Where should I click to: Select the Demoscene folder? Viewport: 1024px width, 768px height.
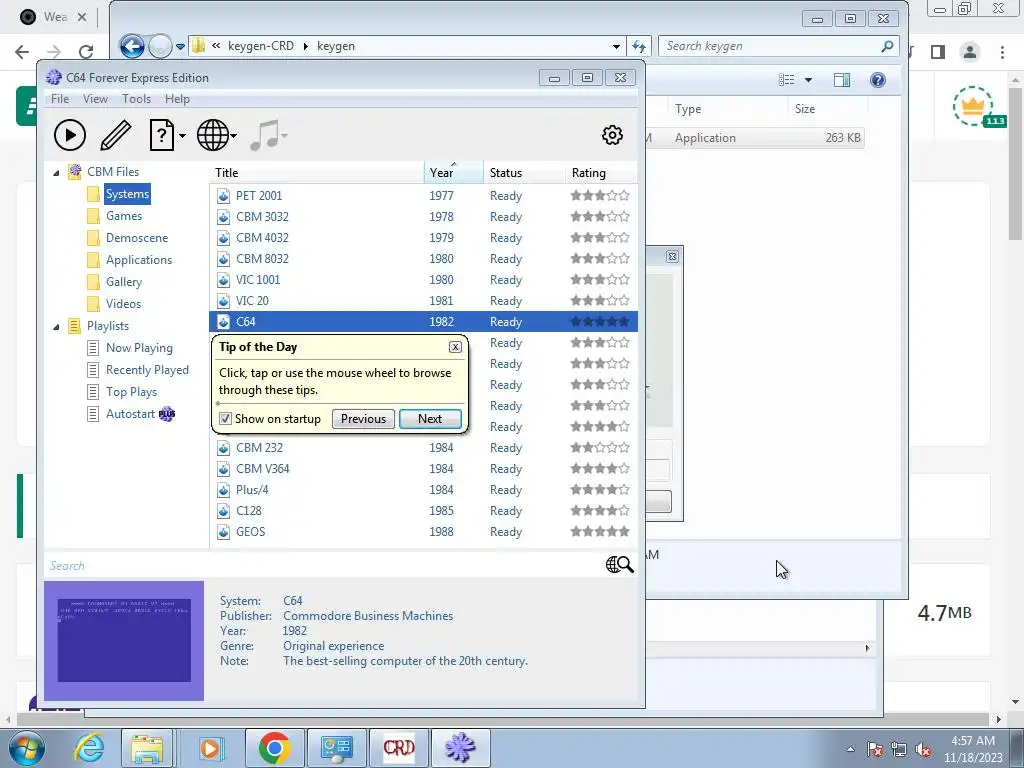(x=136, y=238)
